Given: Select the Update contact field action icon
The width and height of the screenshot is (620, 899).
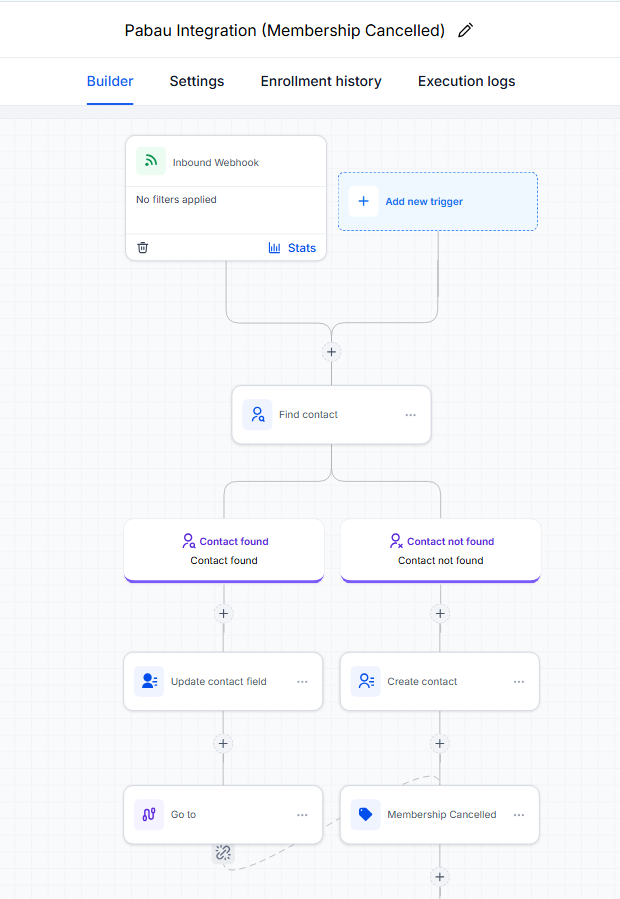Looking at the screenshot, I should pyautogui.click(x=149, y=681).
